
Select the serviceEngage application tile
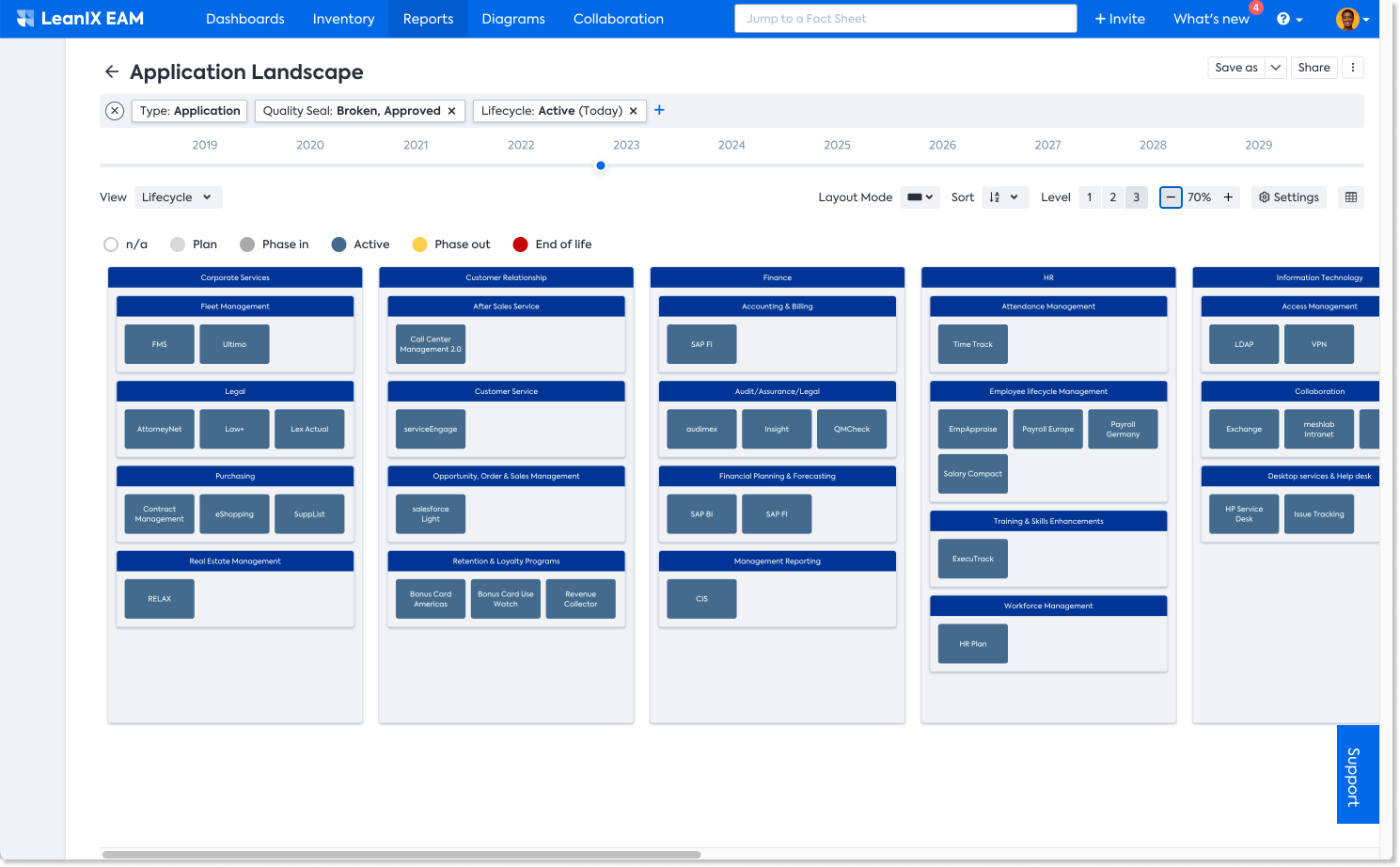tap(431, 429)
